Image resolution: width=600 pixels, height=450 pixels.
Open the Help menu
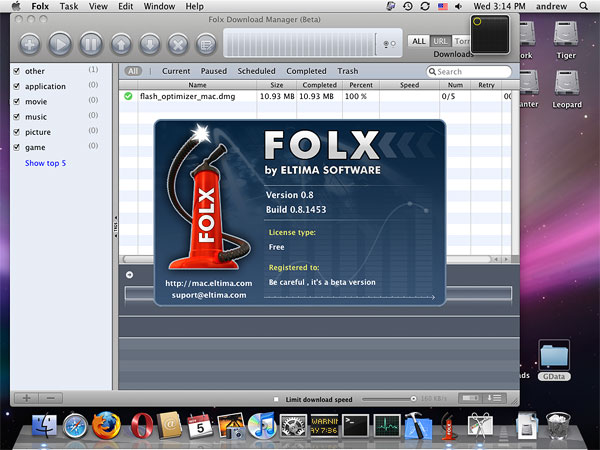195,6
